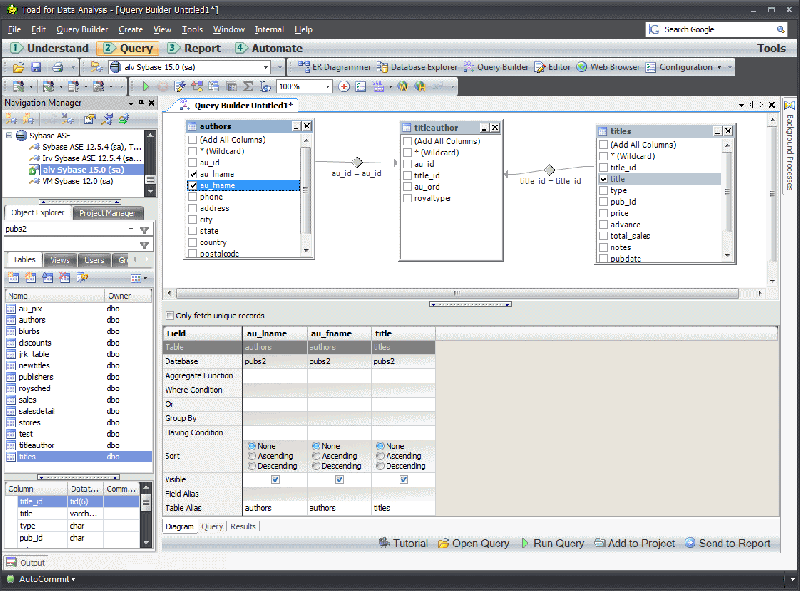Click the Add to Project button

pos(637,541)
